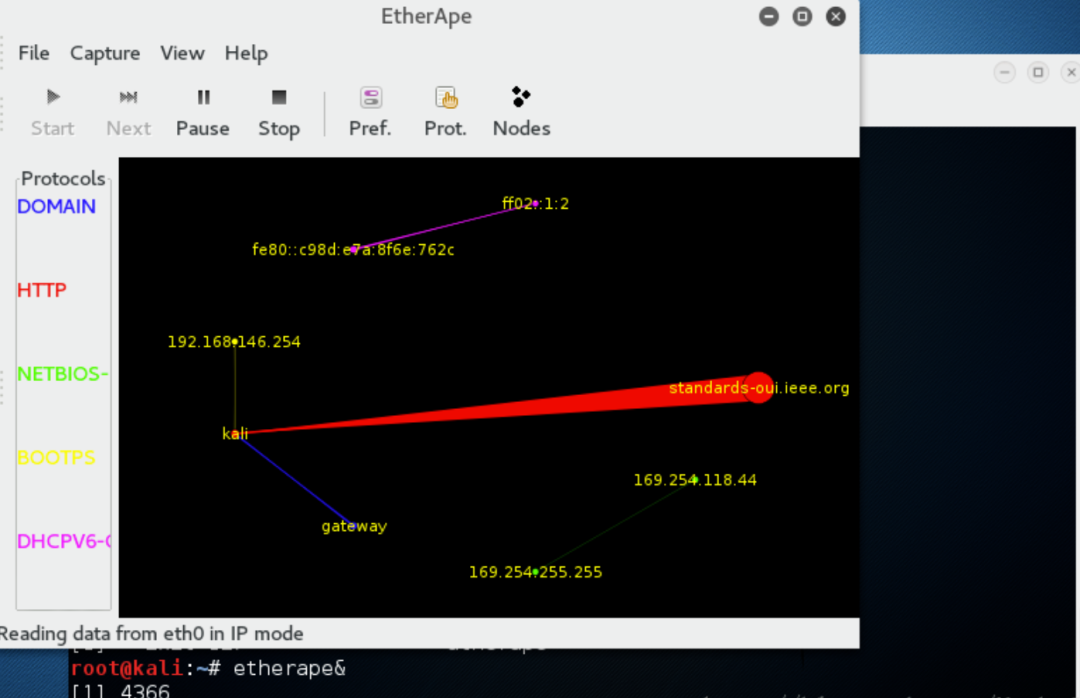Open Preferences via the Pref. icon
1080x698 pixels.
370,97
